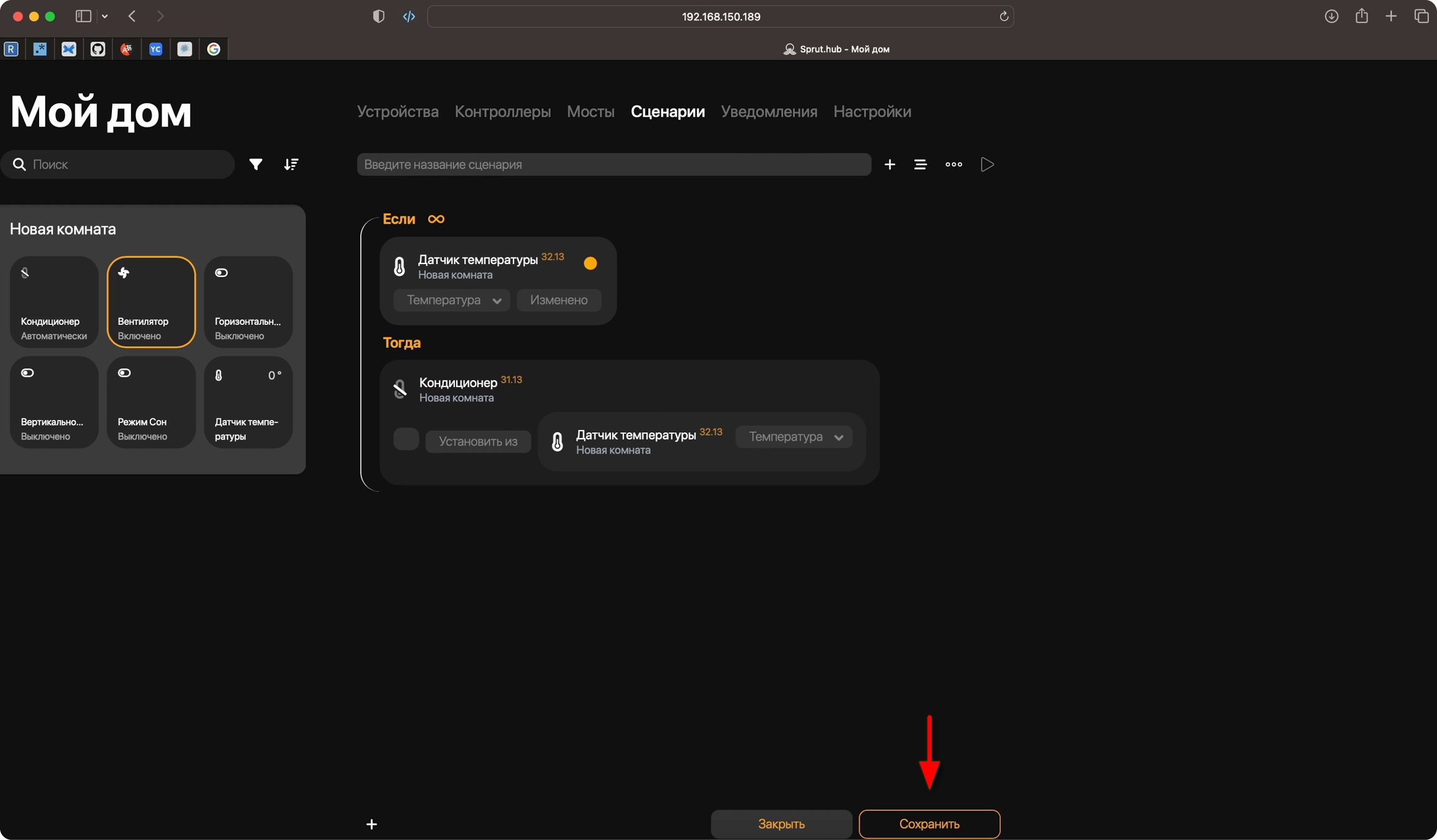Open the three-dots more options

click(953, 164)
